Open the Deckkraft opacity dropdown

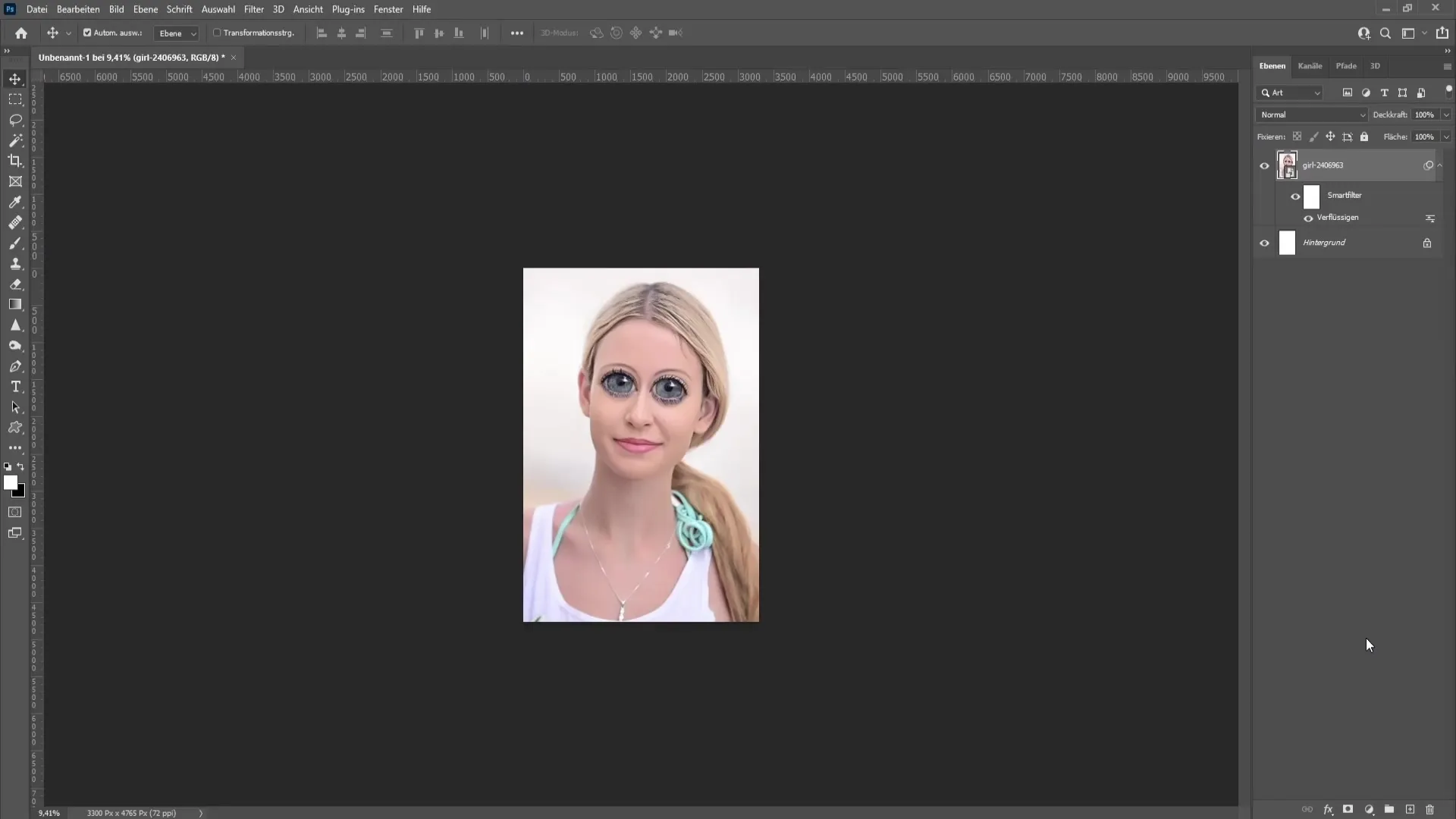tap(1441, 114)
